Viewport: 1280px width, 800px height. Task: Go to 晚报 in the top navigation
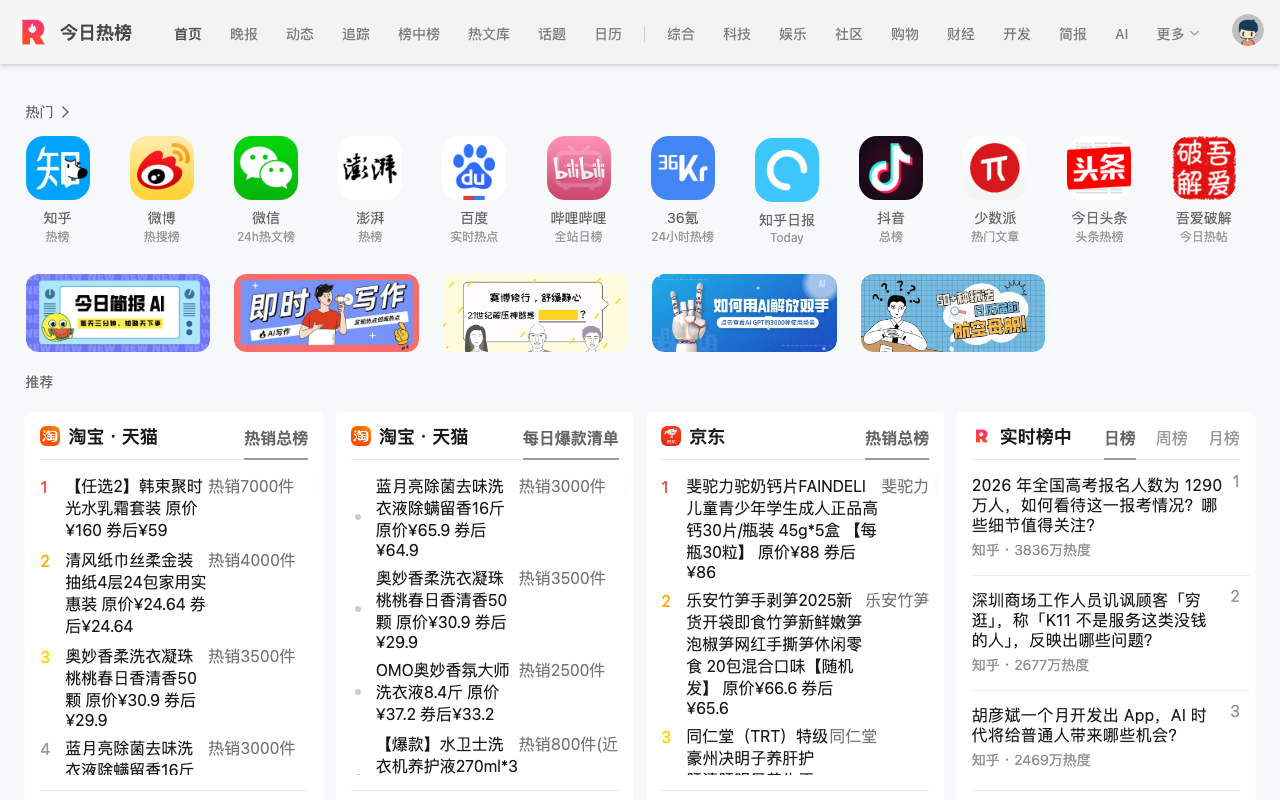tap(244, 34)
